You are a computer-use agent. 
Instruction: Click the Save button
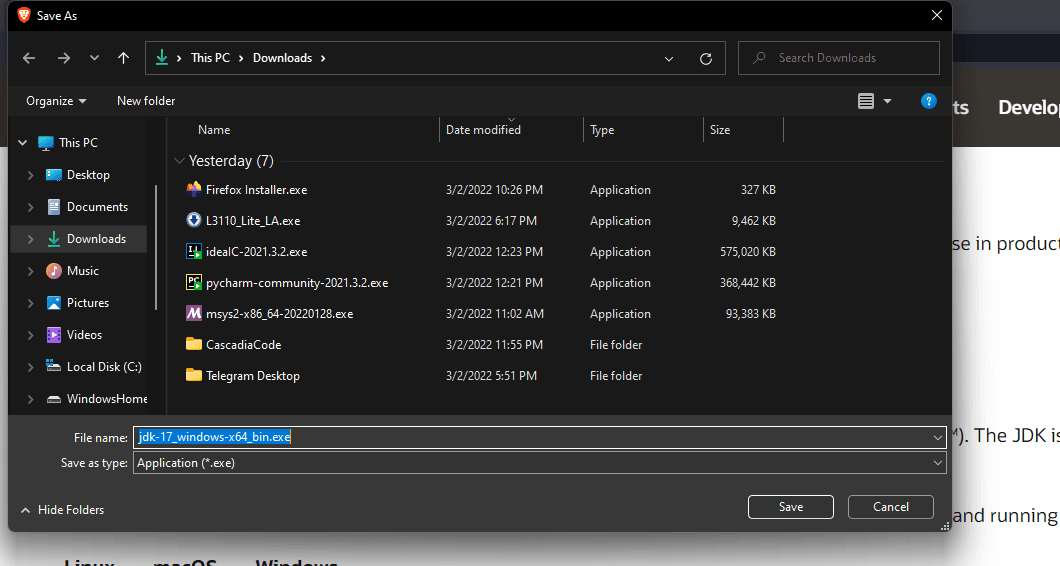790,507
